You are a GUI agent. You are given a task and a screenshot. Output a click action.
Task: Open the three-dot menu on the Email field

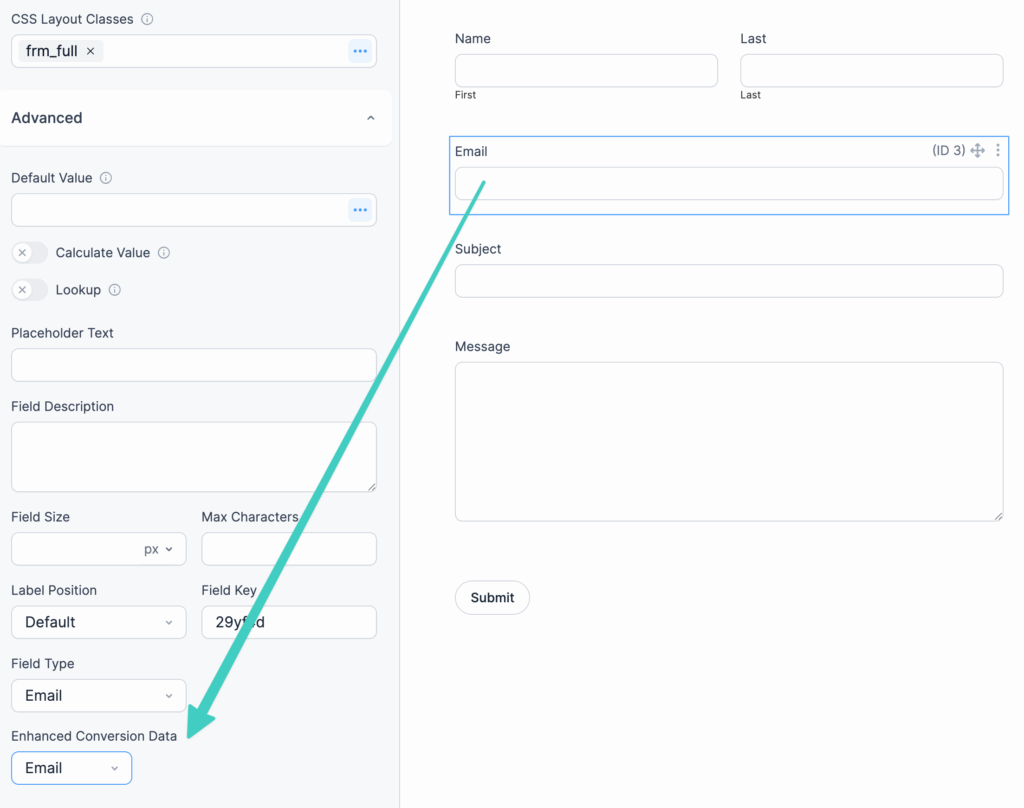[x=997, y=150]
